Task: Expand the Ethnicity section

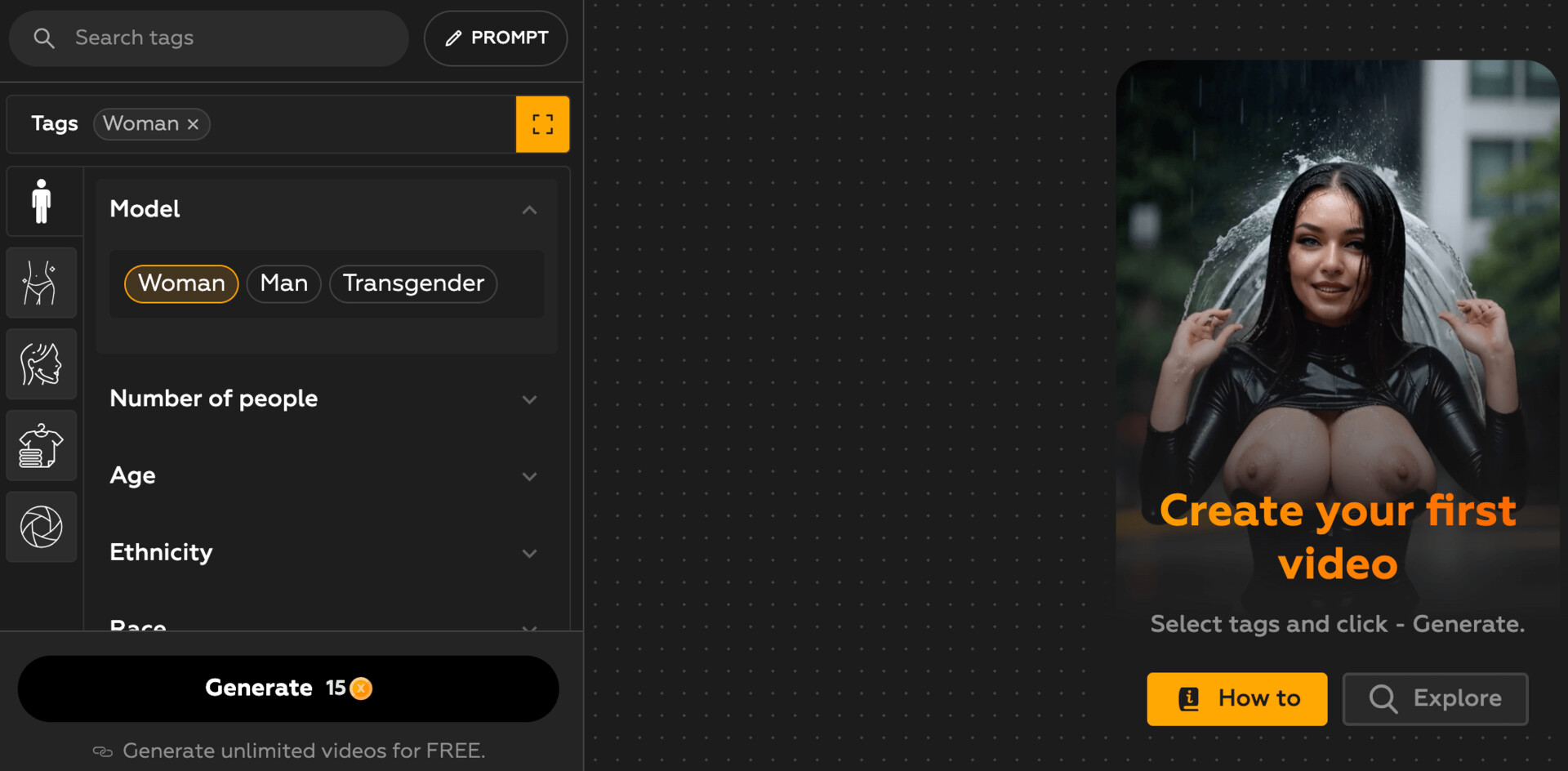Action: (x=326, y=552)
